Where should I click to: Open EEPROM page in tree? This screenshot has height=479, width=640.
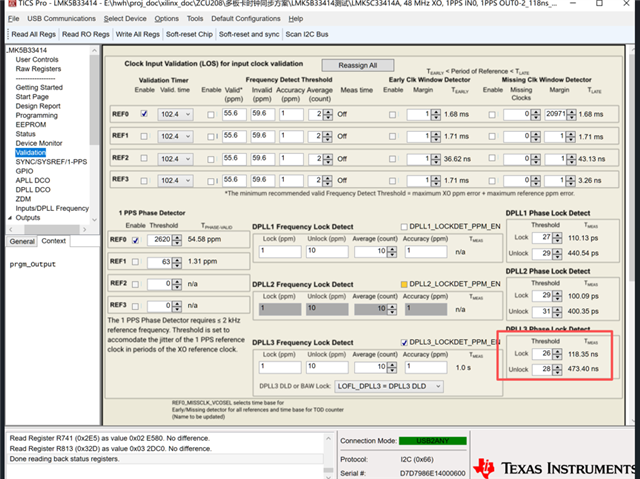(31, 124)
